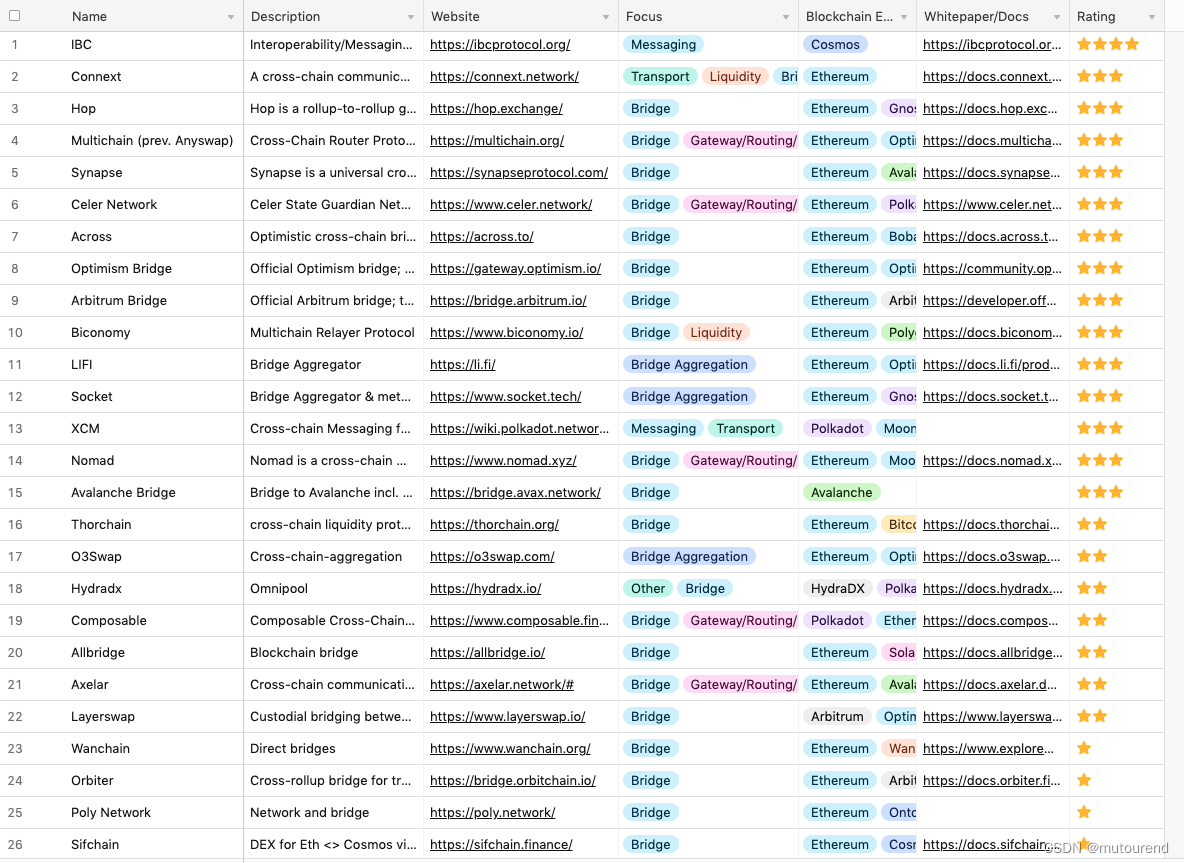
Task: Click the Hydradx two-star rating
Action: coord(1092,588)
